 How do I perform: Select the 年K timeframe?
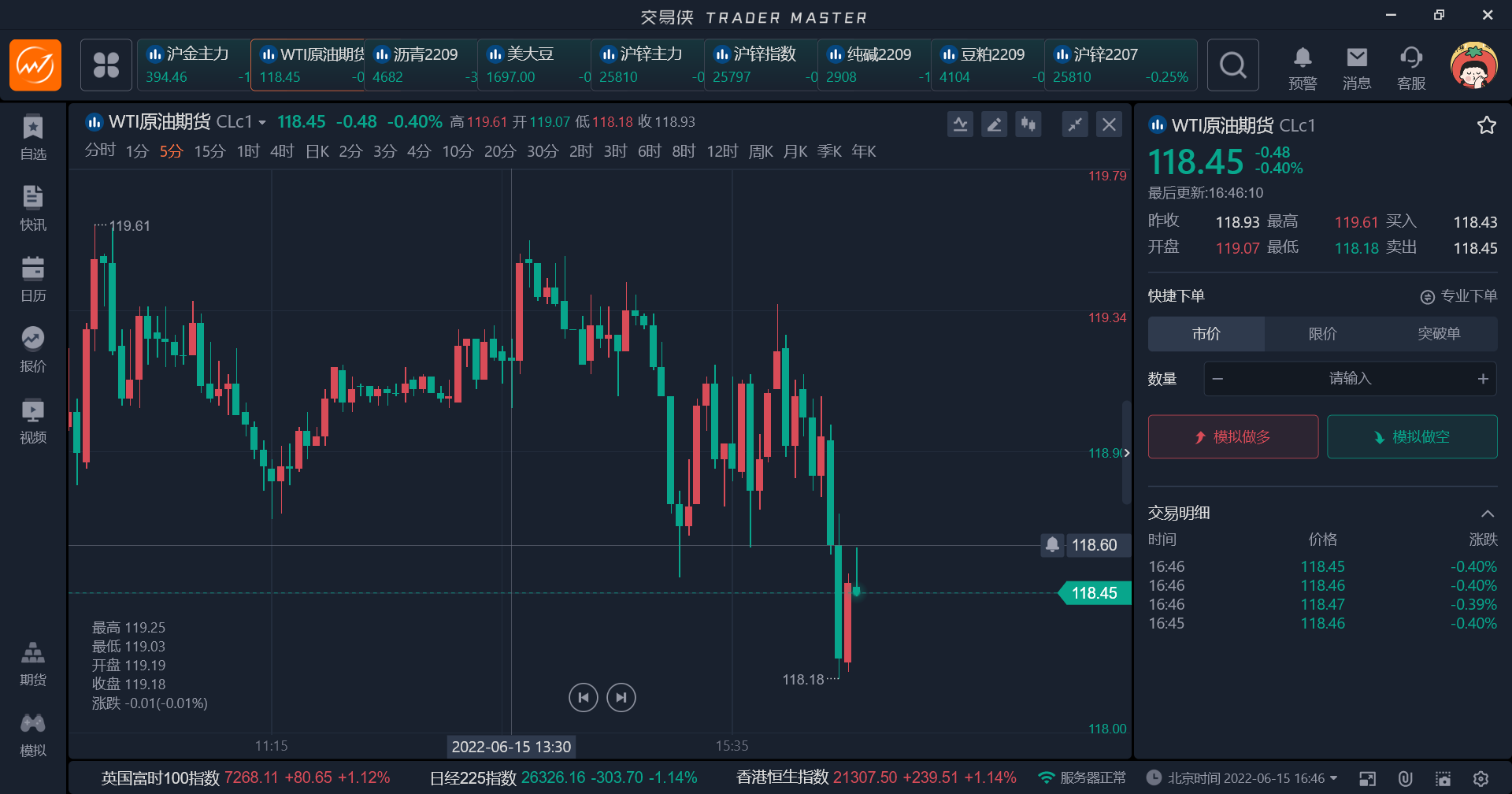coord(864,150)
